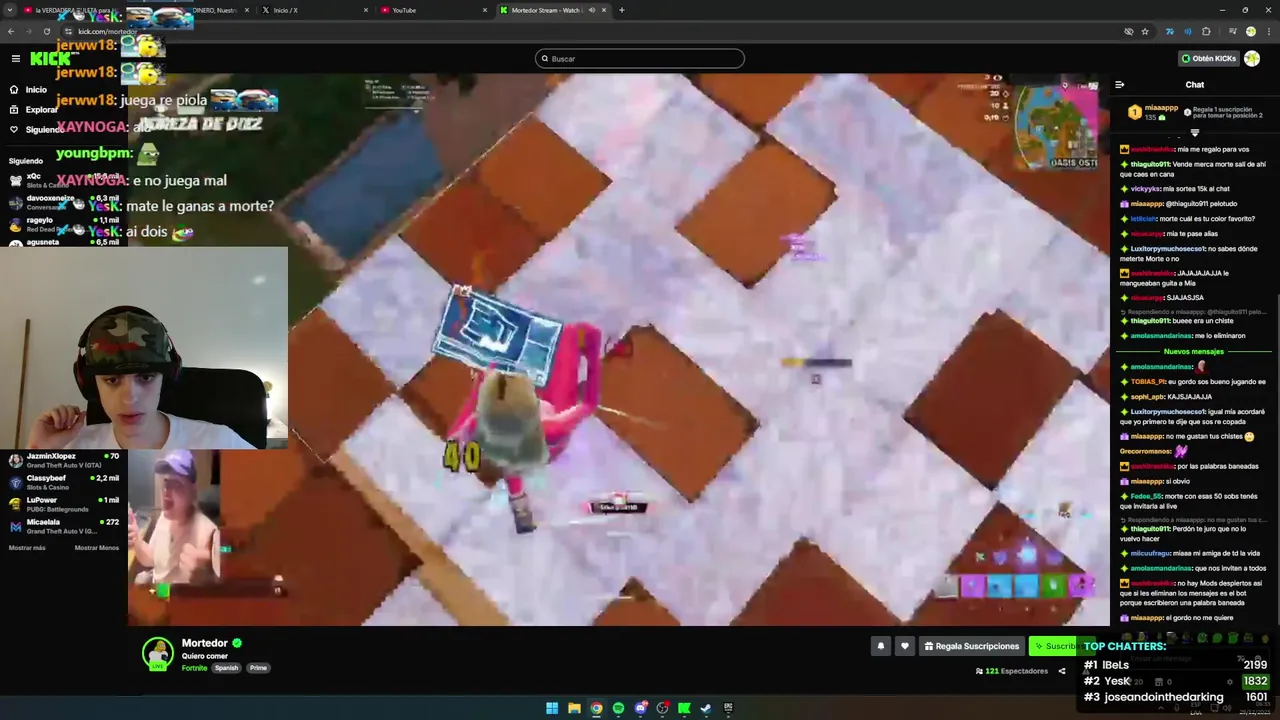1280x720 pixels.
Task: Click the stream video player
Action: [619, 349]
